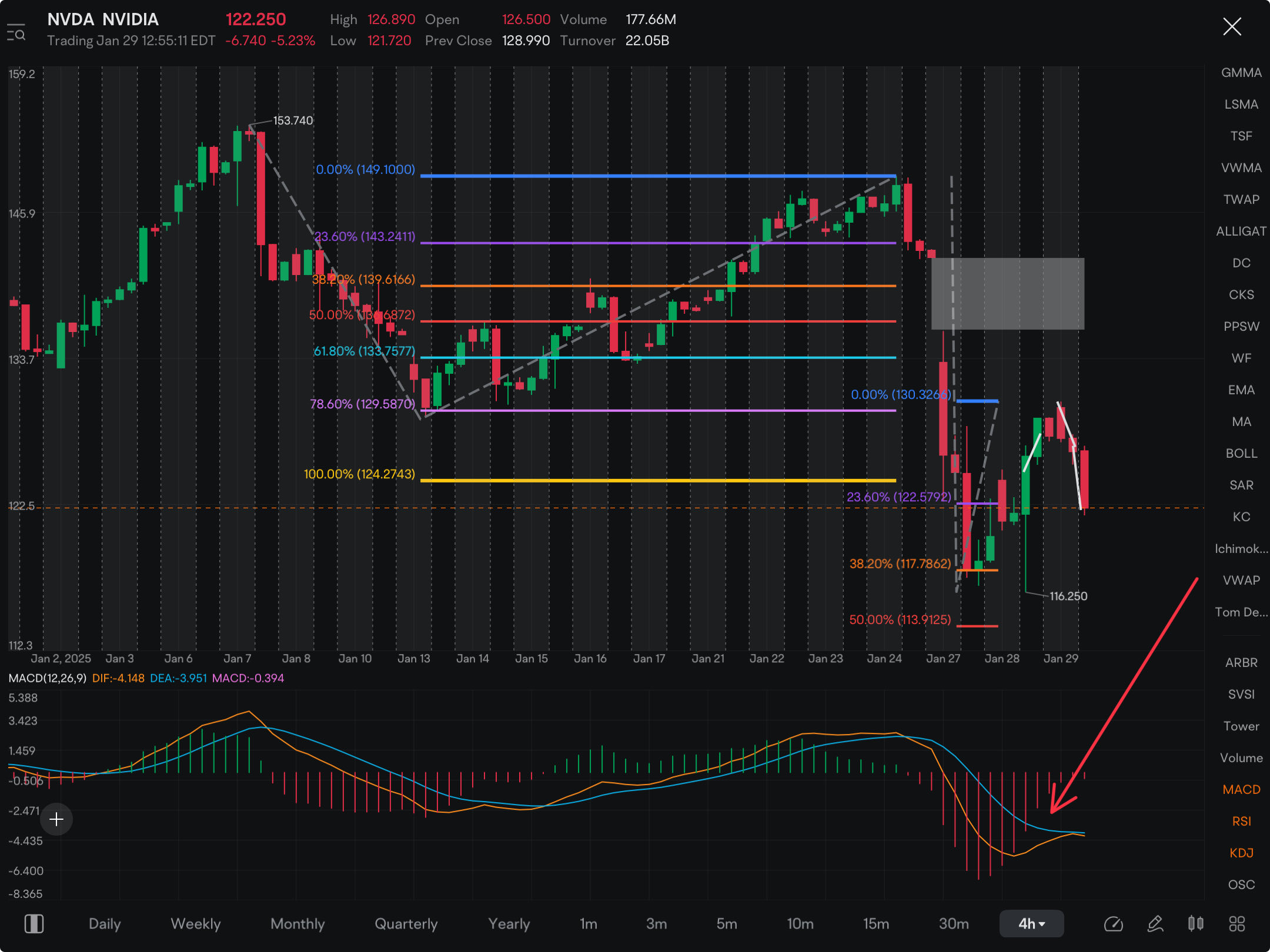Enable the ARBR sub-indicator
Image resolution: width=1270 pixels, height=952 pixels.
(1241, 663)
